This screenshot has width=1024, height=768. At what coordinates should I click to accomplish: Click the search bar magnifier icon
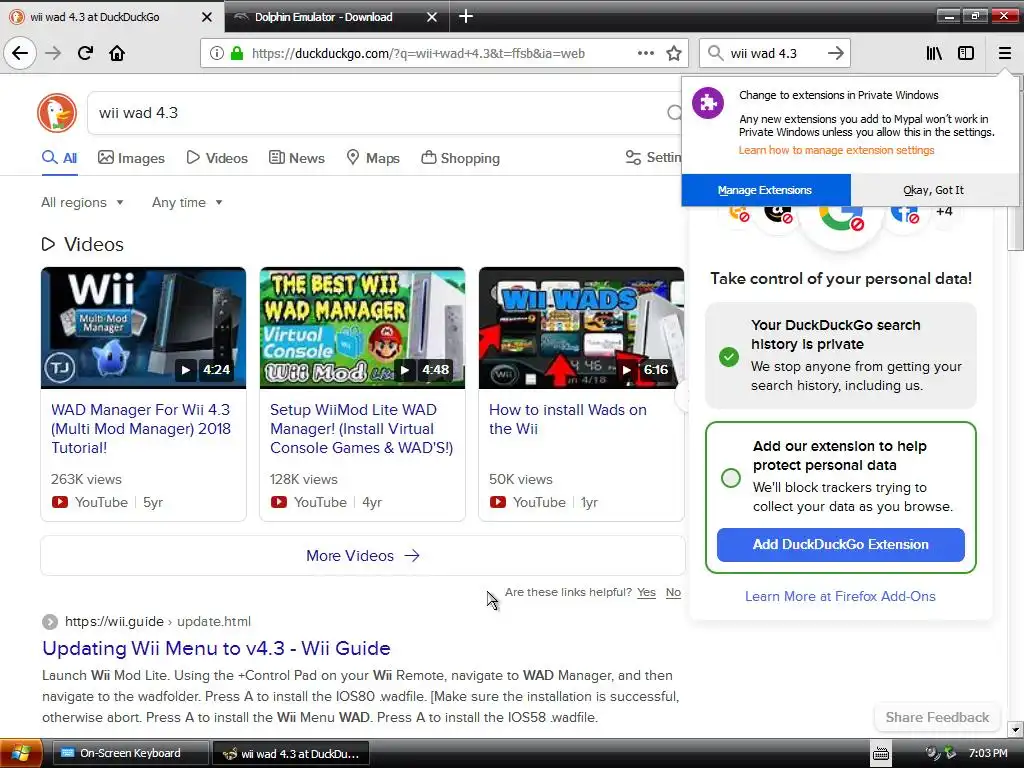tap(716, 53)
